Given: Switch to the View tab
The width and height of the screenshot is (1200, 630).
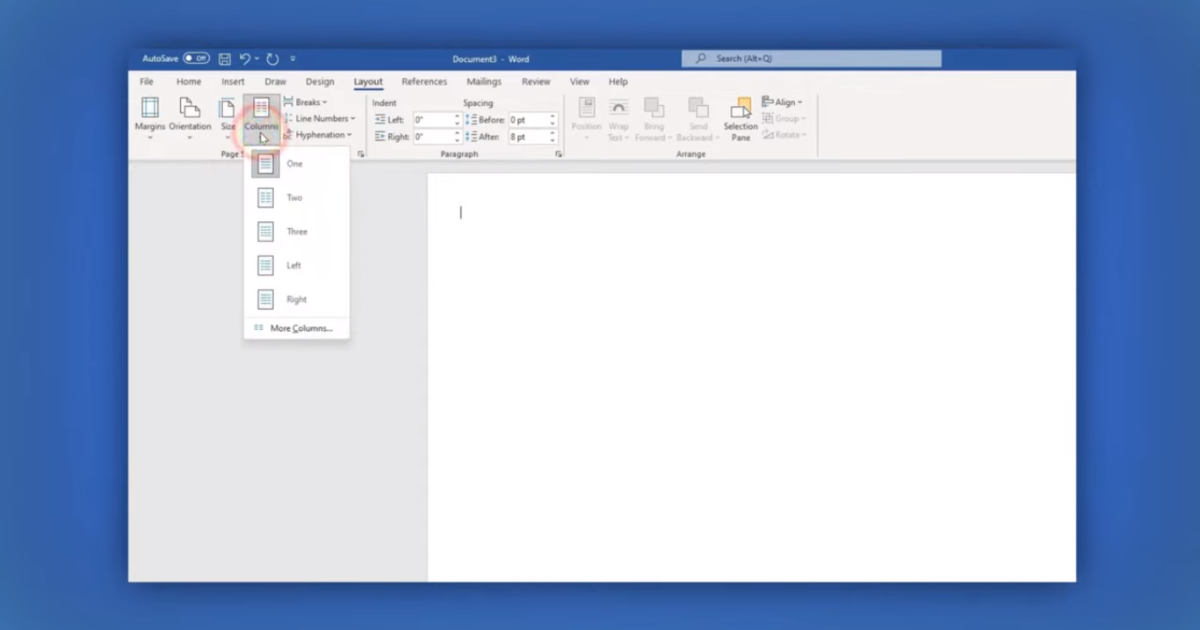Looking at the screenshot, I should click(x=579, y=82).
